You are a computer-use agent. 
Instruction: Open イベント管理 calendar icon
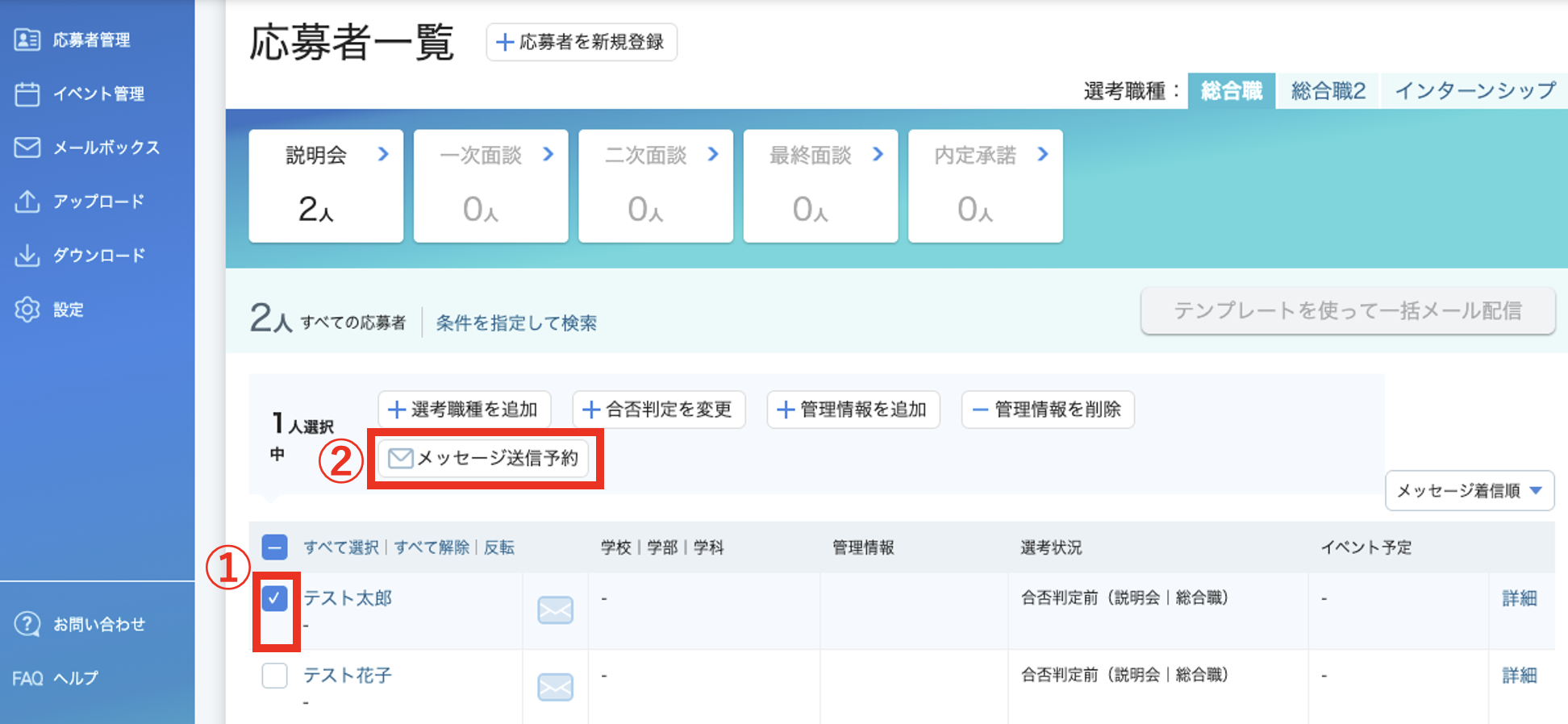[27, 94]
